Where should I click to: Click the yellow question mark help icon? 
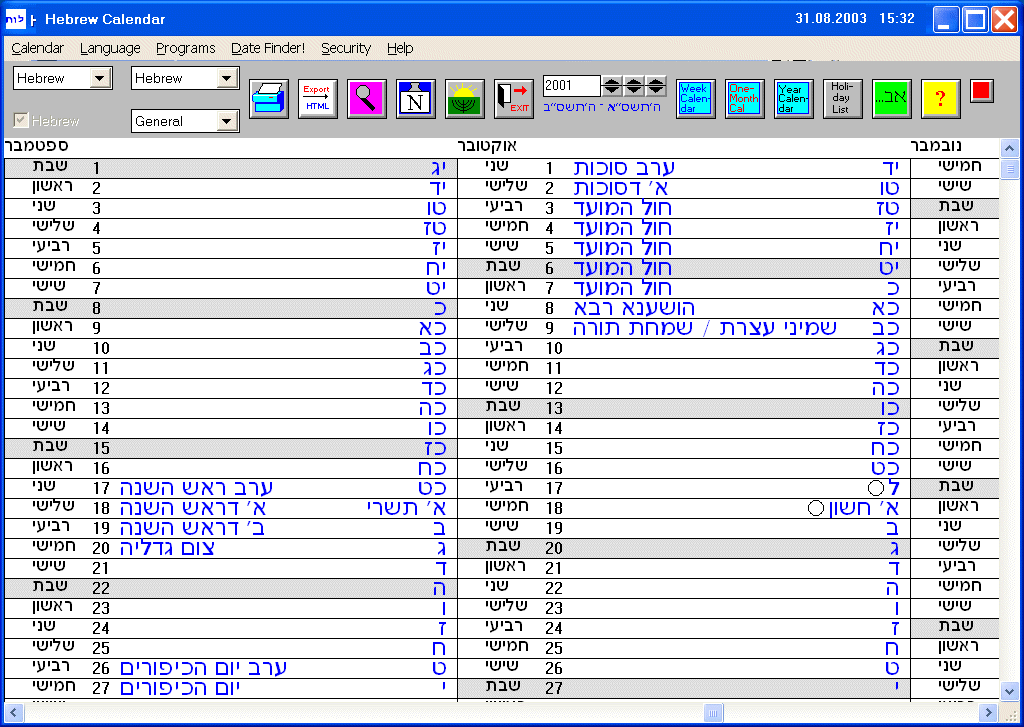click(x=940, y=99)
